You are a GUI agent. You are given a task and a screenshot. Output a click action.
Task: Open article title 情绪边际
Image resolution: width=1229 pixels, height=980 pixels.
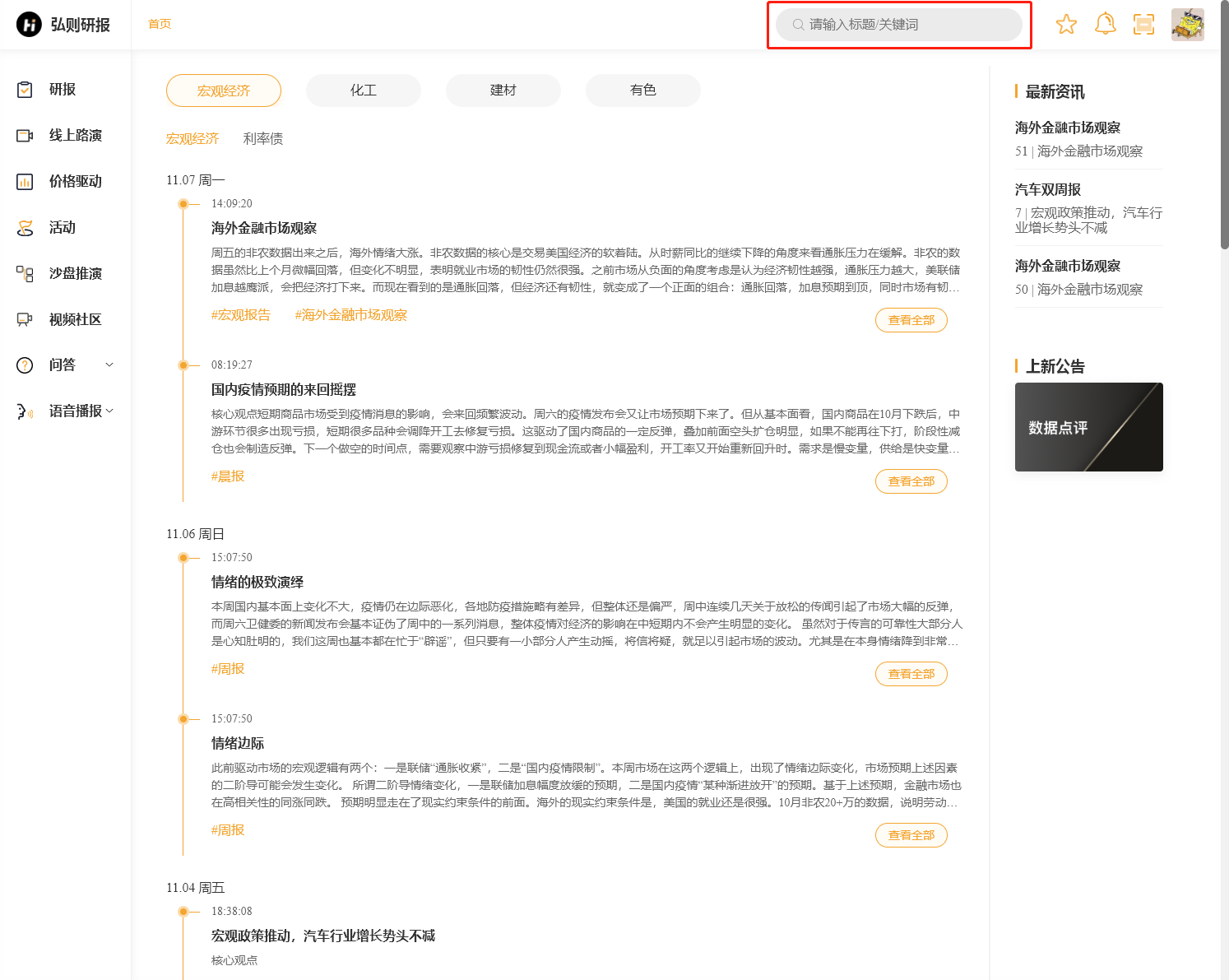tap(238, 744)
